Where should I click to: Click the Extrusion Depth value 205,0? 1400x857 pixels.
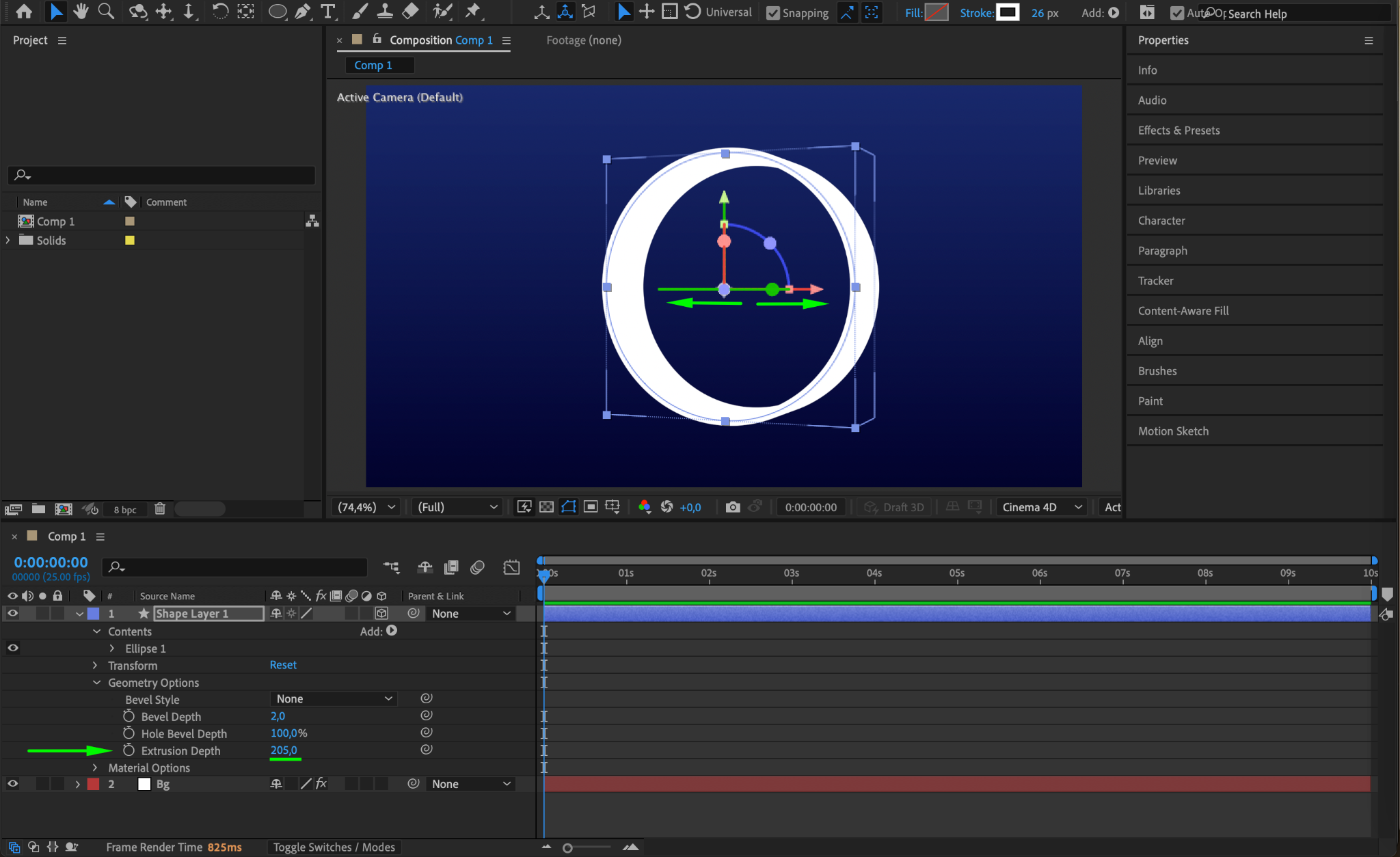[x=284, y=750]
